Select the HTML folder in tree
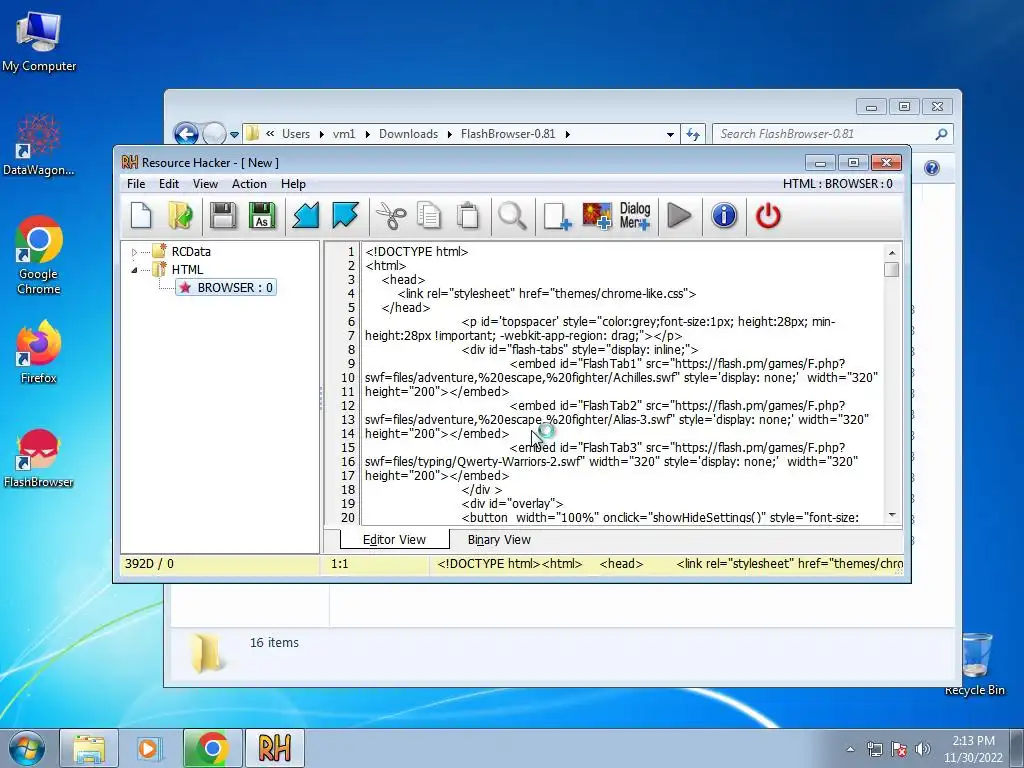The height and width of the screenshot is (768, 1024). click(187, 269)
